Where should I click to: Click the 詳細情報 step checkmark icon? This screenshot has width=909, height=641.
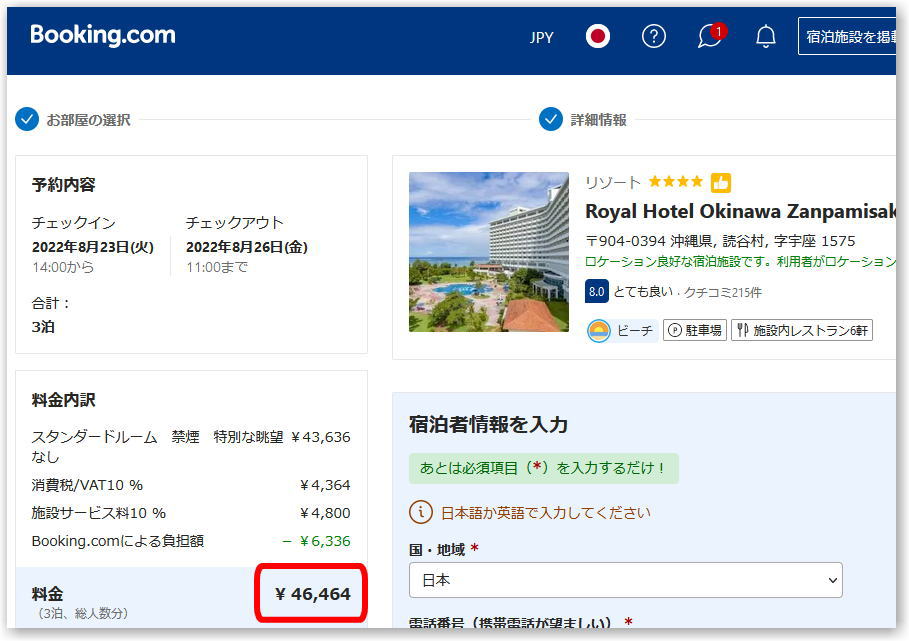click(551, 119)
